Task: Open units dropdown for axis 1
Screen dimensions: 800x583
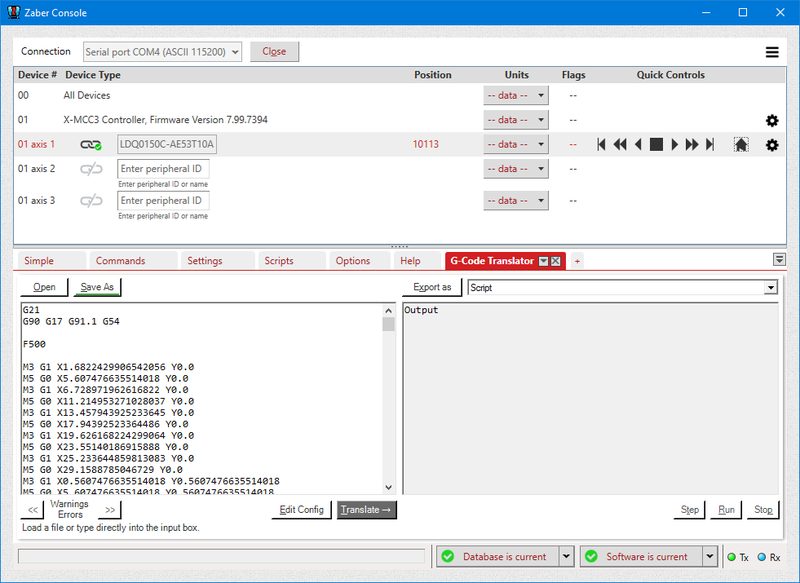Action: tap(516, 144)
